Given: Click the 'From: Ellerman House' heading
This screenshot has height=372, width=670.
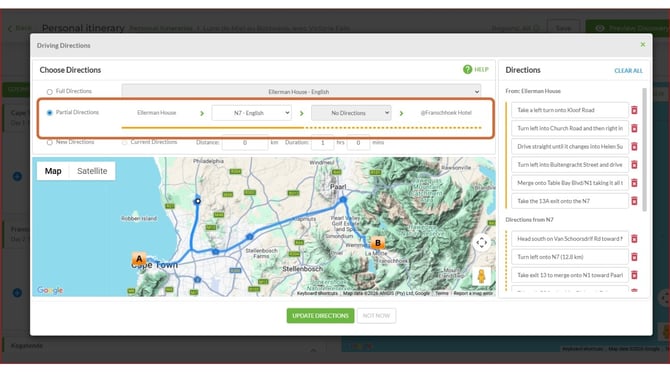Looking at the screenshot, I should coord(533,91).
